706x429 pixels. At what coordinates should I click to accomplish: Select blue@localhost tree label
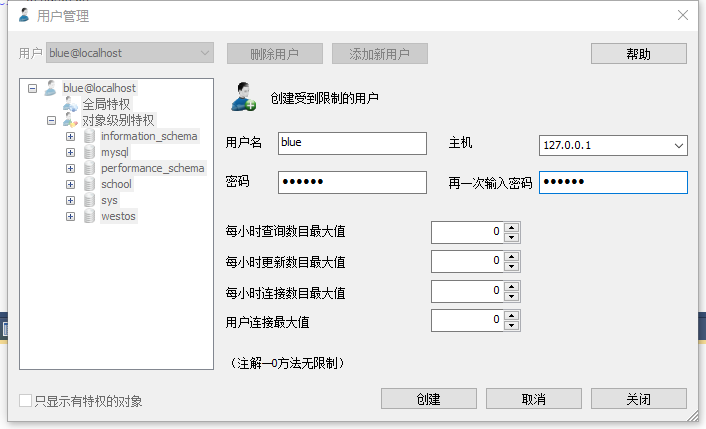[99, 88]
